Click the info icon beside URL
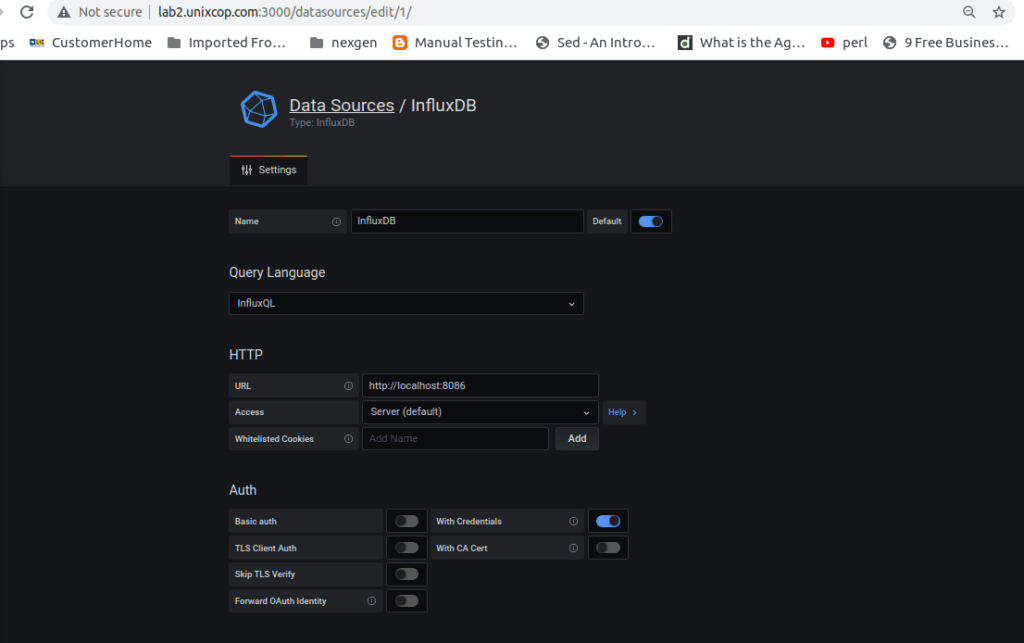1024x643 pixels. pos(349,386)
